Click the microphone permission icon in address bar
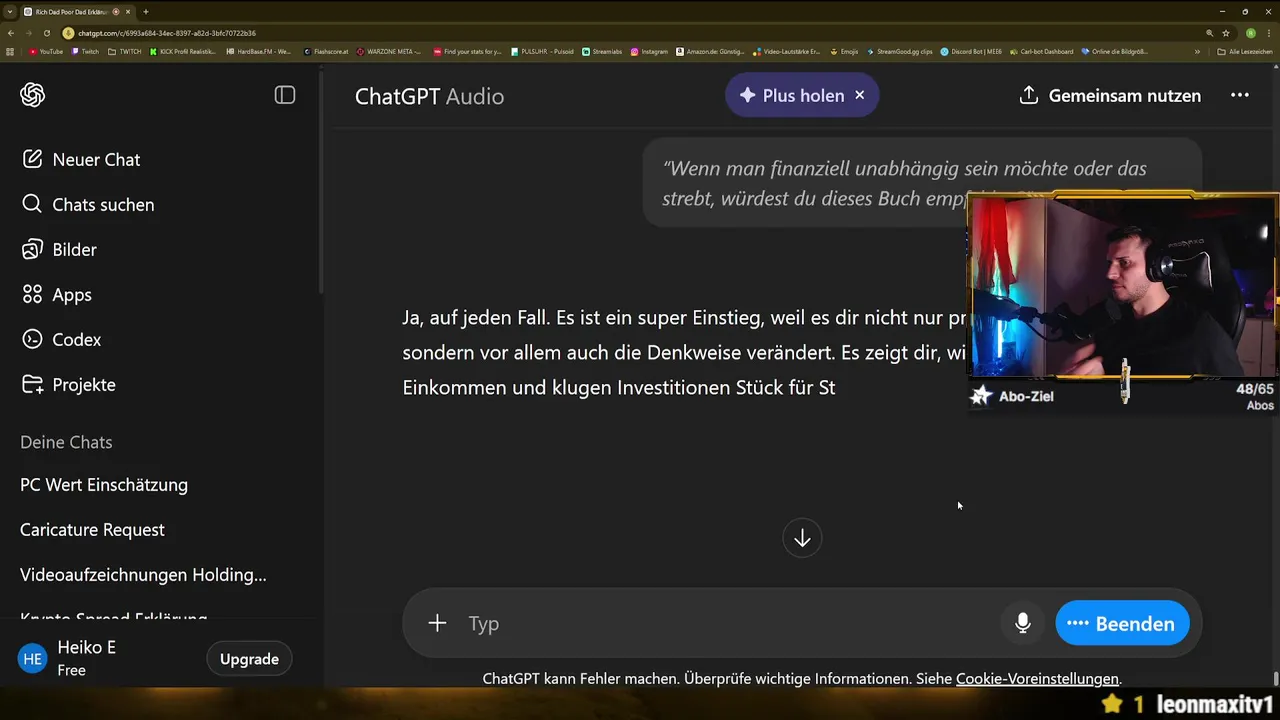 click(68, 33)
